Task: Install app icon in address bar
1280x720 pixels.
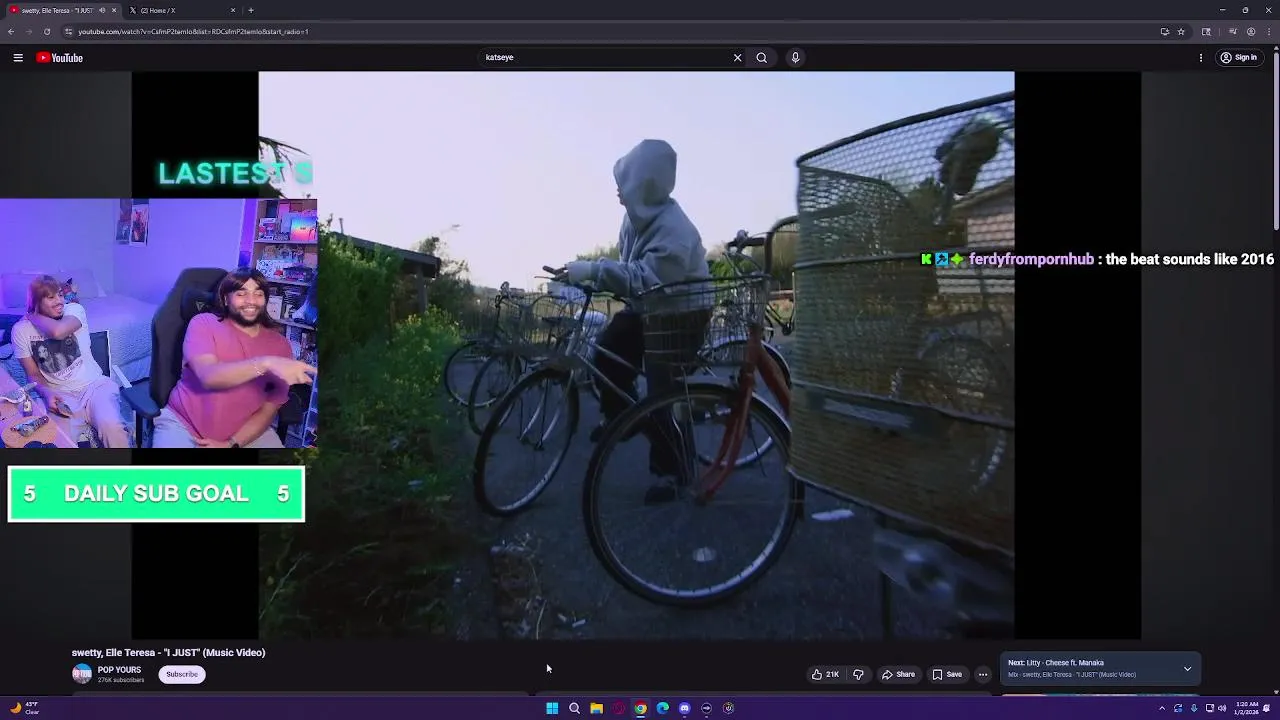Action: point(1164,32)
